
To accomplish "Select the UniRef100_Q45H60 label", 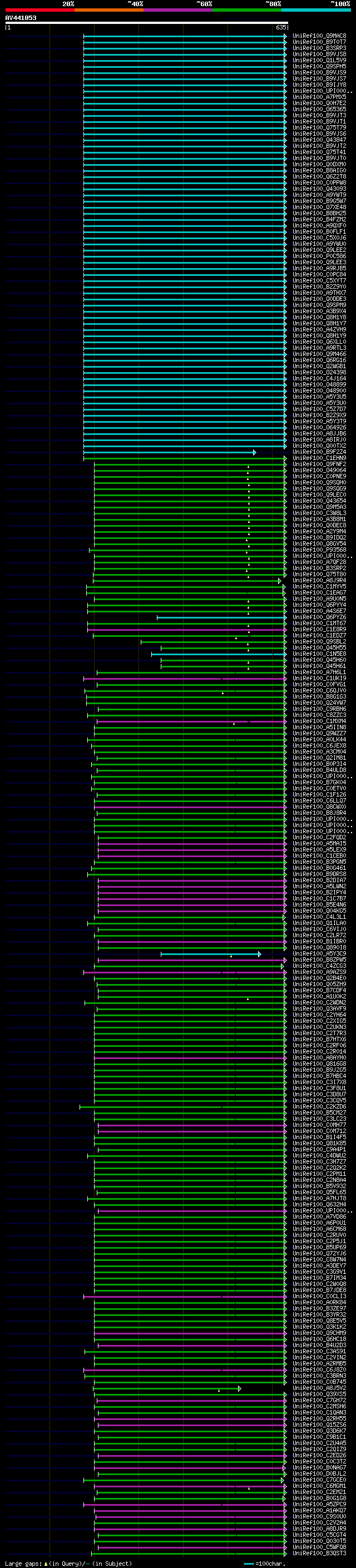I will [x=319, y=660].
